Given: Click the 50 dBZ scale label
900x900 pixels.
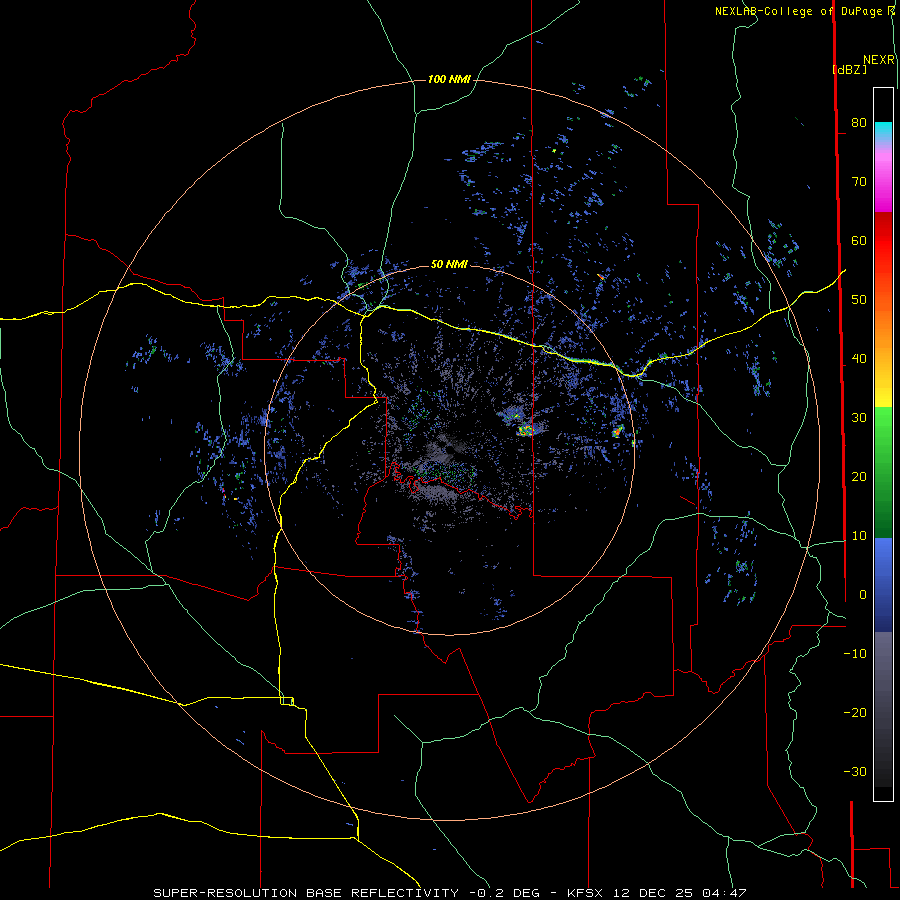Looking at the screenshot, I should pos(859,300).
